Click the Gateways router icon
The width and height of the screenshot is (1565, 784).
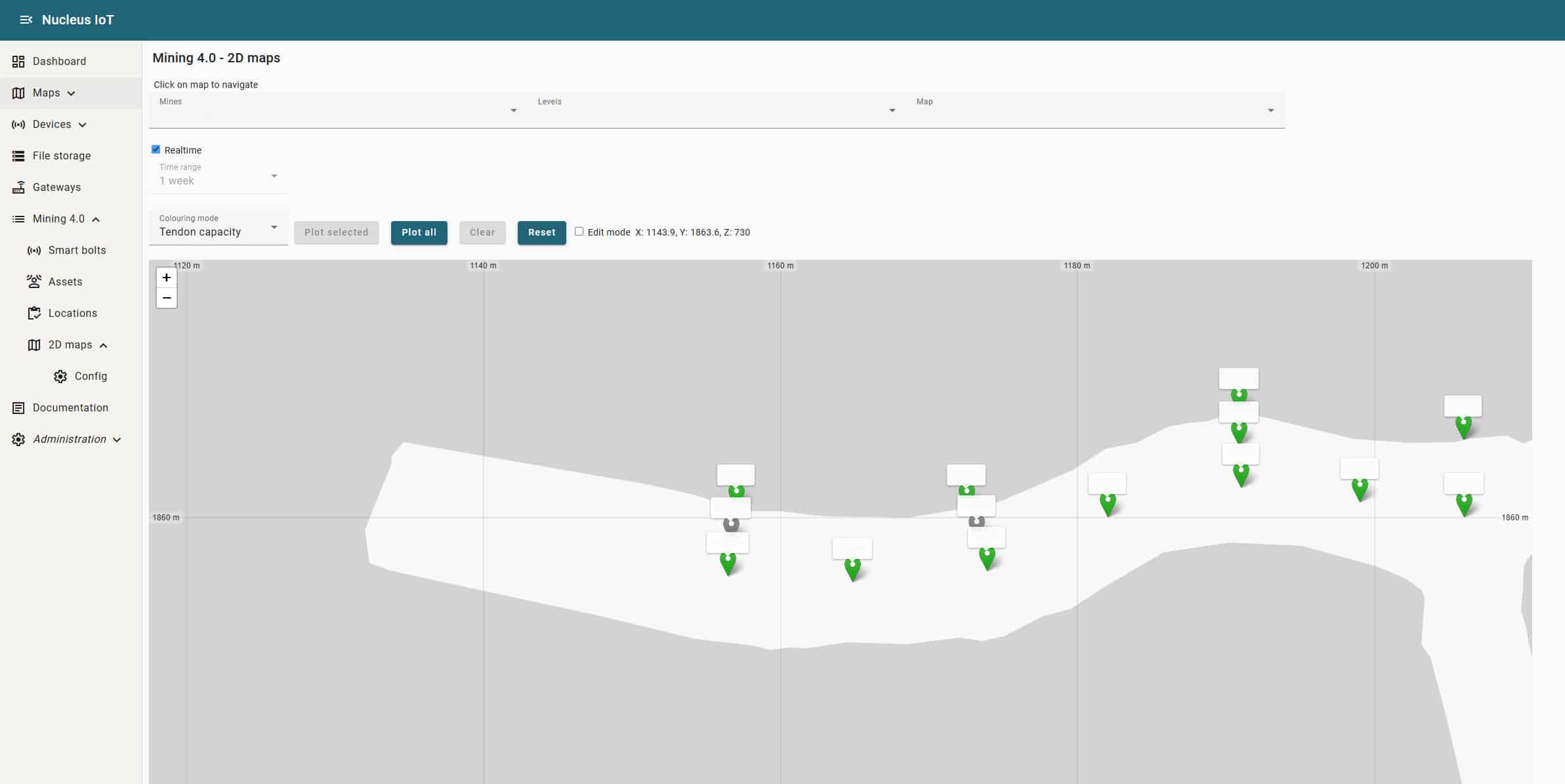click(x=18, y=187)
